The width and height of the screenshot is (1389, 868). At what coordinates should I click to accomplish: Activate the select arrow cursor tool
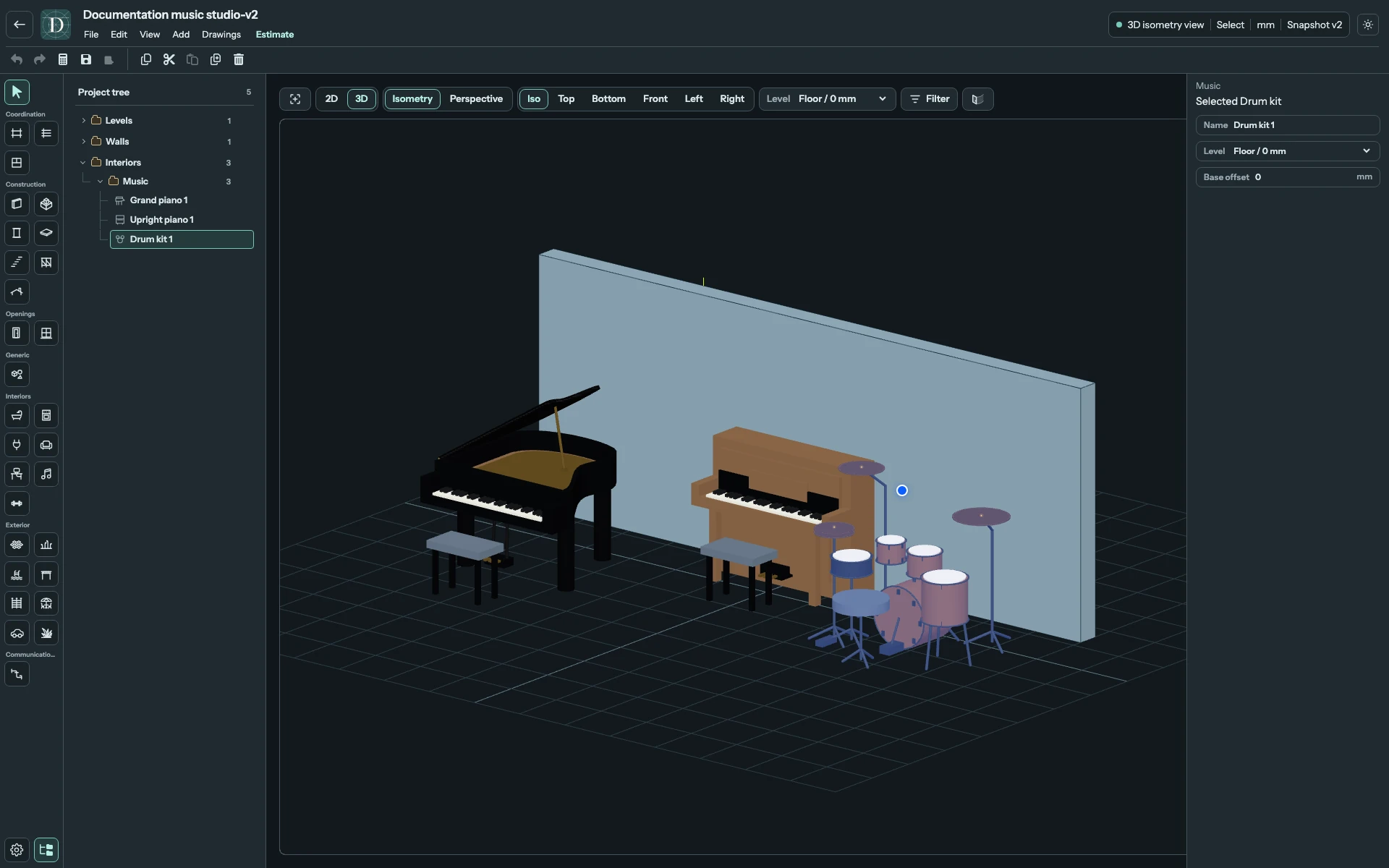[17, 92]
